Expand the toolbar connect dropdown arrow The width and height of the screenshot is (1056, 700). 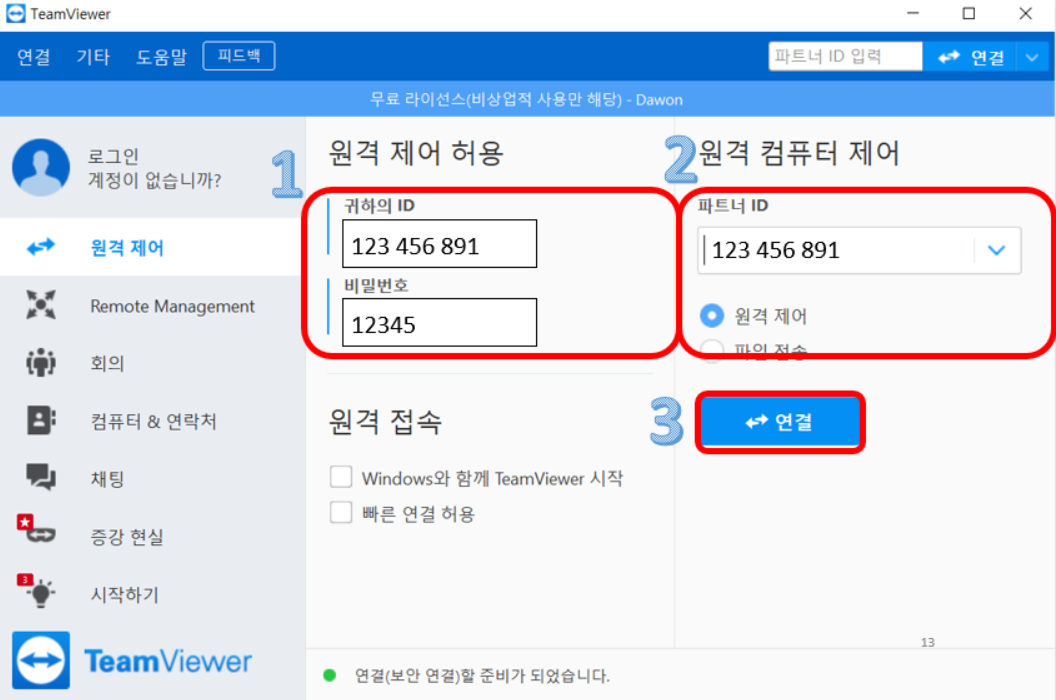coord(1032,57)
